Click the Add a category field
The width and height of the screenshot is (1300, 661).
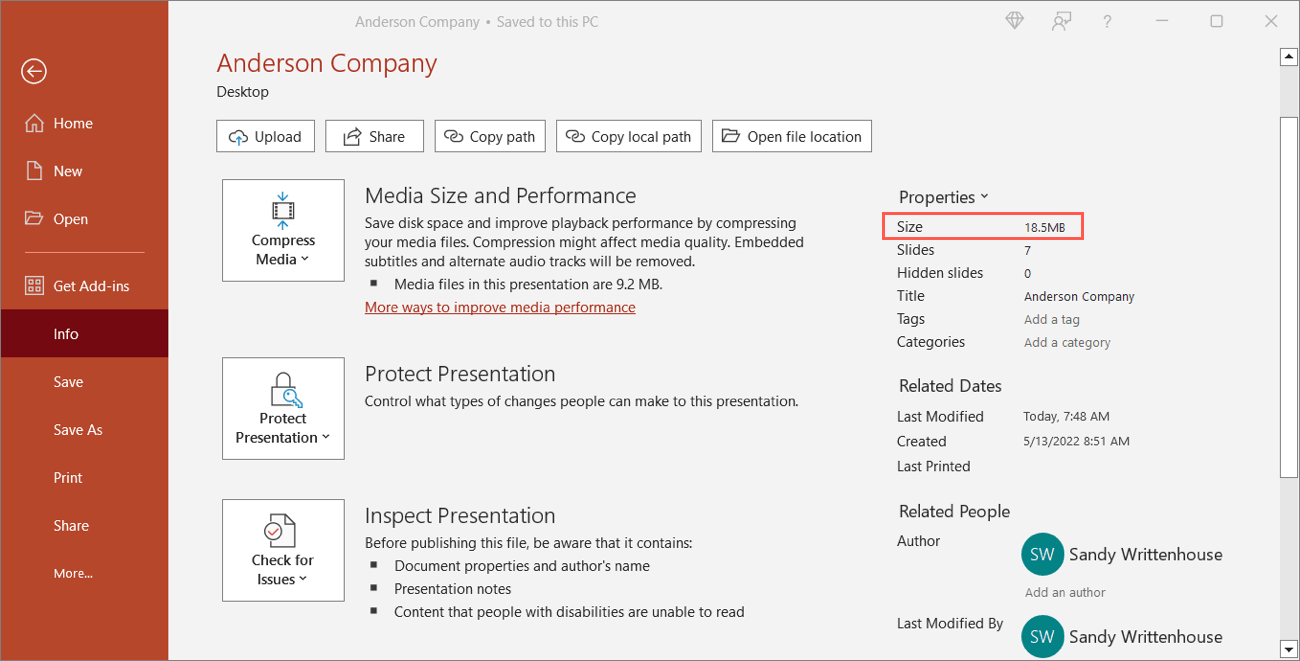point(1067,343)
